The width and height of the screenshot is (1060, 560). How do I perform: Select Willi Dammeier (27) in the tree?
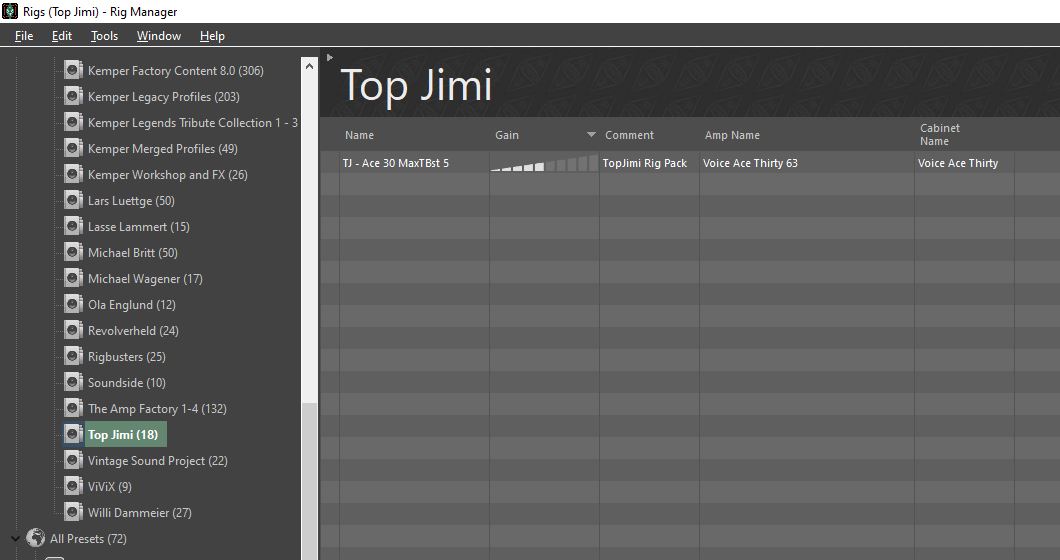pos(140,513)
